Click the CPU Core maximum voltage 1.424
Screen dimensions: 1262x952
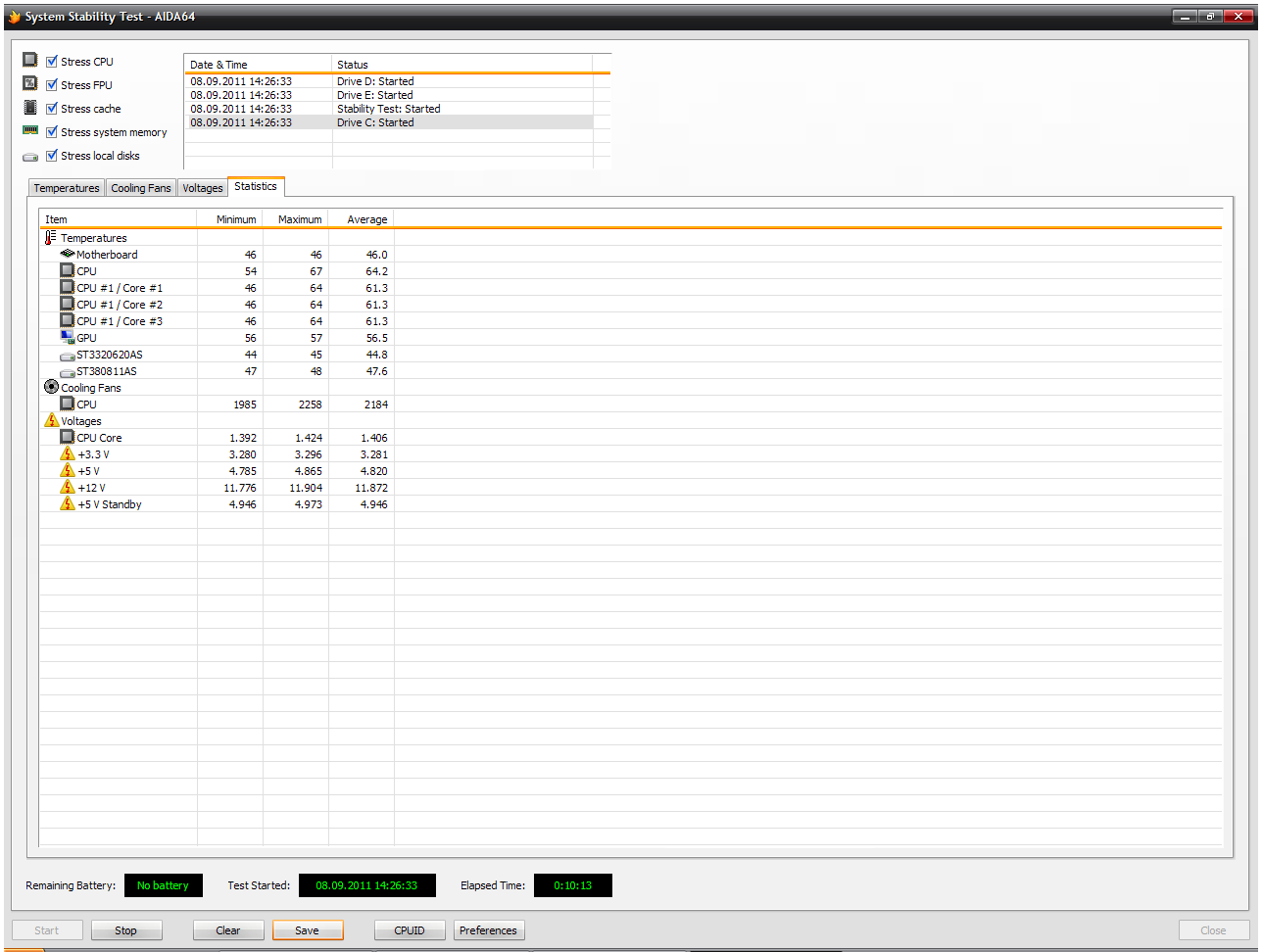click(308, 438)
